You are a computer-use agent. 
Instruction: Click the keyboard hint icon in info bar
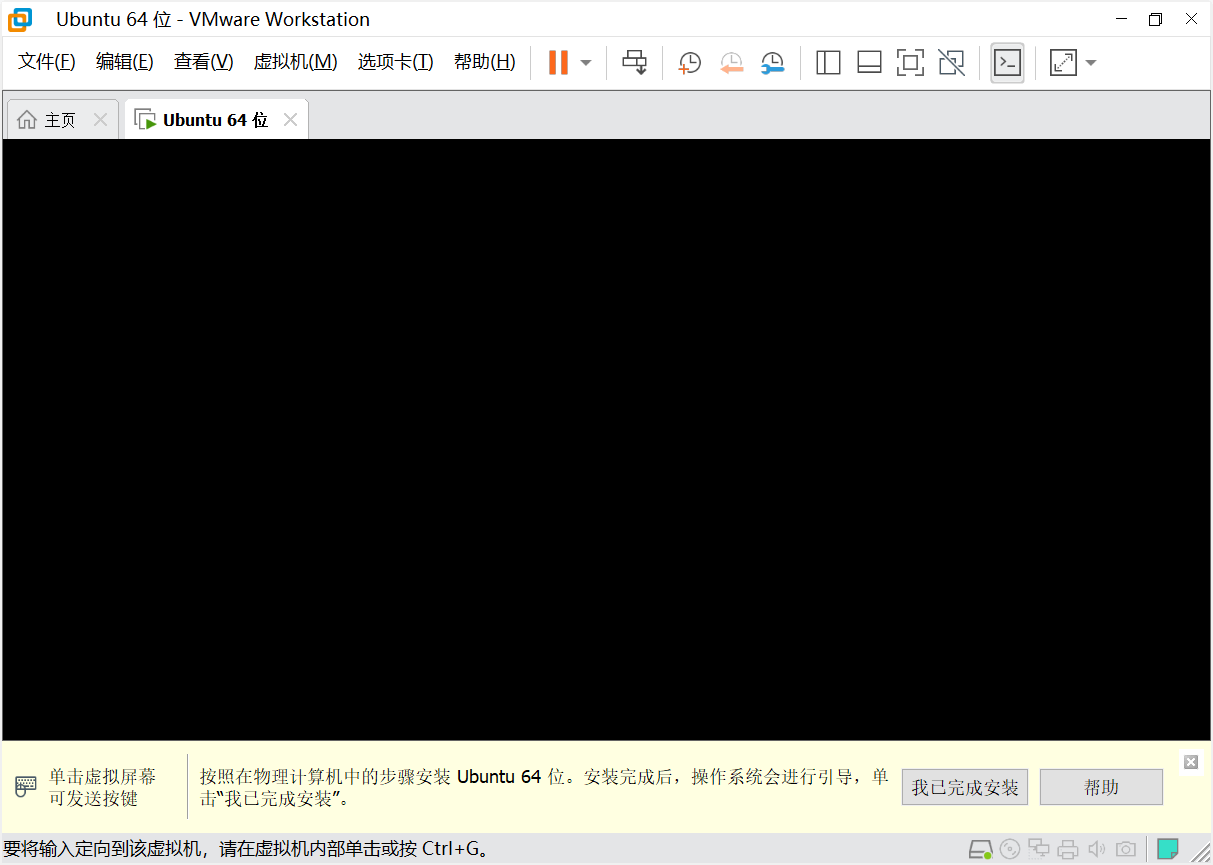coord(25,786)
